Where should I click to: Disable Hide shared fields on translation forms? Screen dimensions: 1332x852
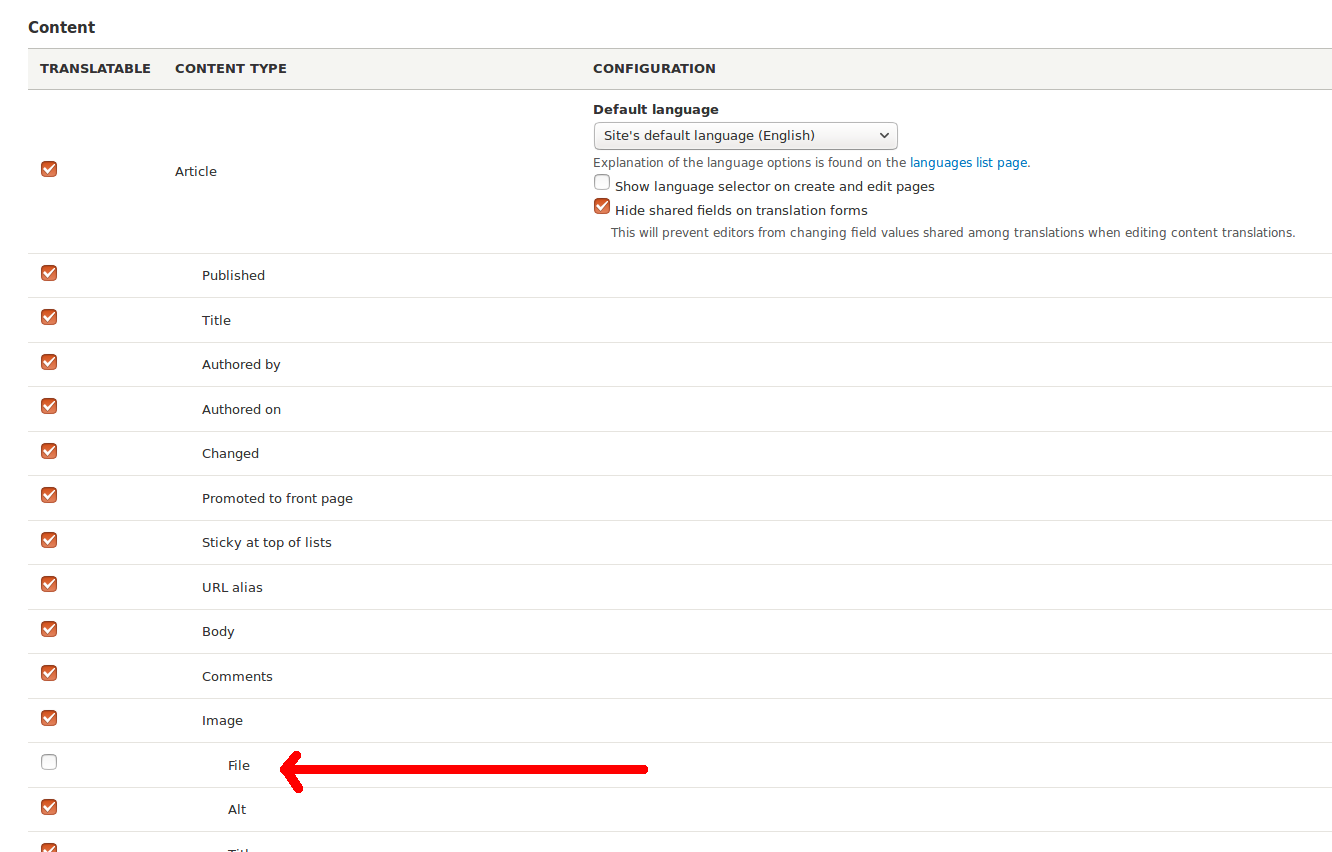pyautogui.click(x=601, y=205)
